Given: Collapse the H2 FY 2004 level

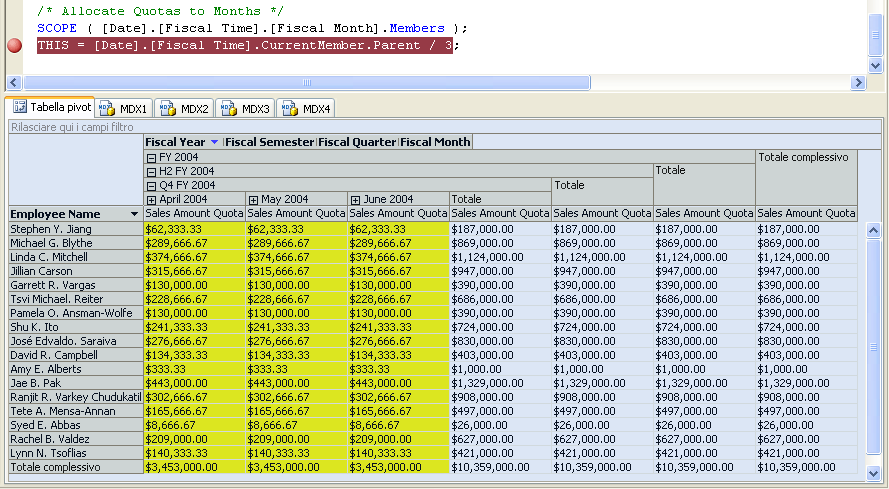Looking at the screenshot, I should tap(151, 171).
